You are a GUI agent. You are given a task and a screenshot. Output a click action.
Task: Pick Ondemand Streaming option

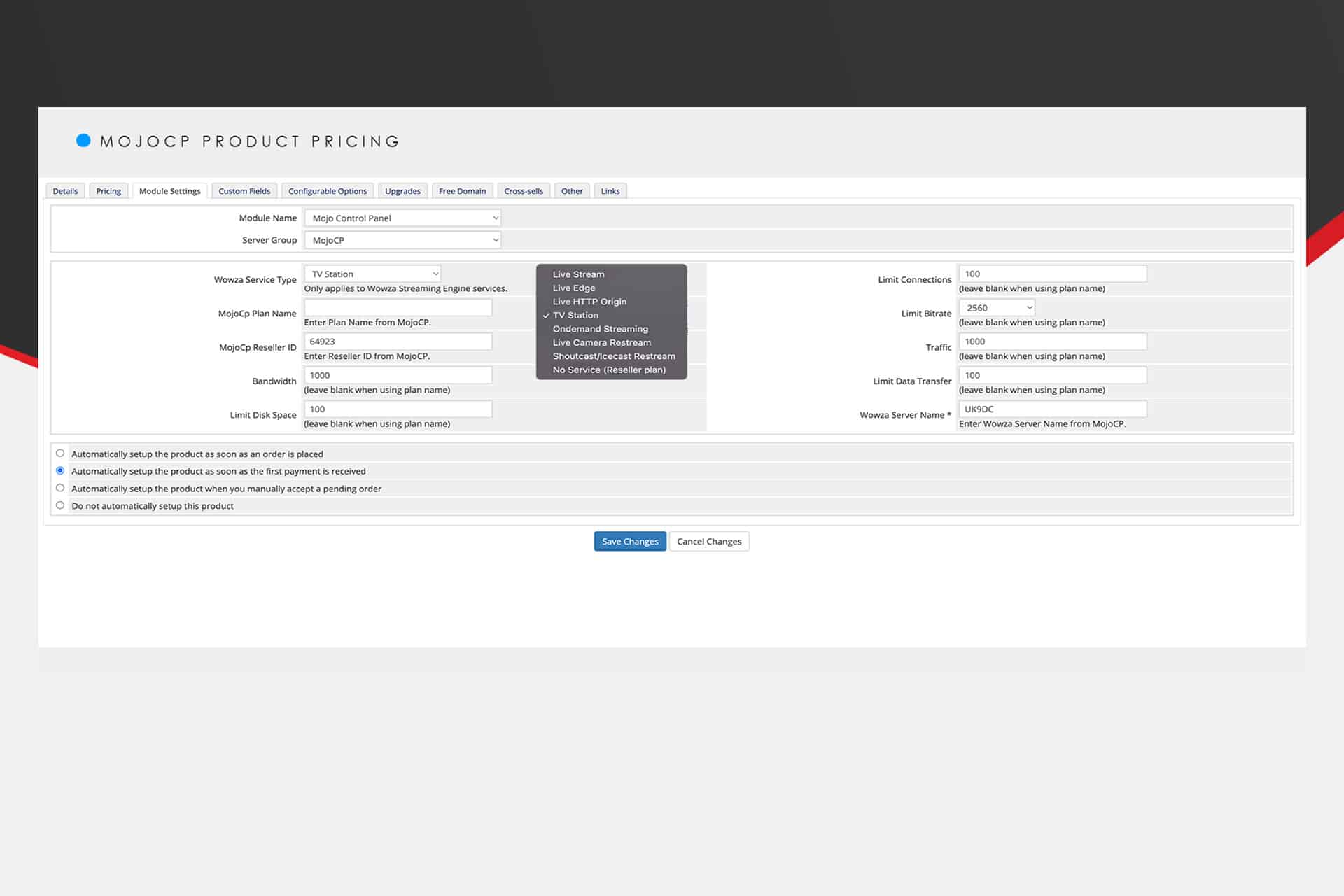click(601, 329)
